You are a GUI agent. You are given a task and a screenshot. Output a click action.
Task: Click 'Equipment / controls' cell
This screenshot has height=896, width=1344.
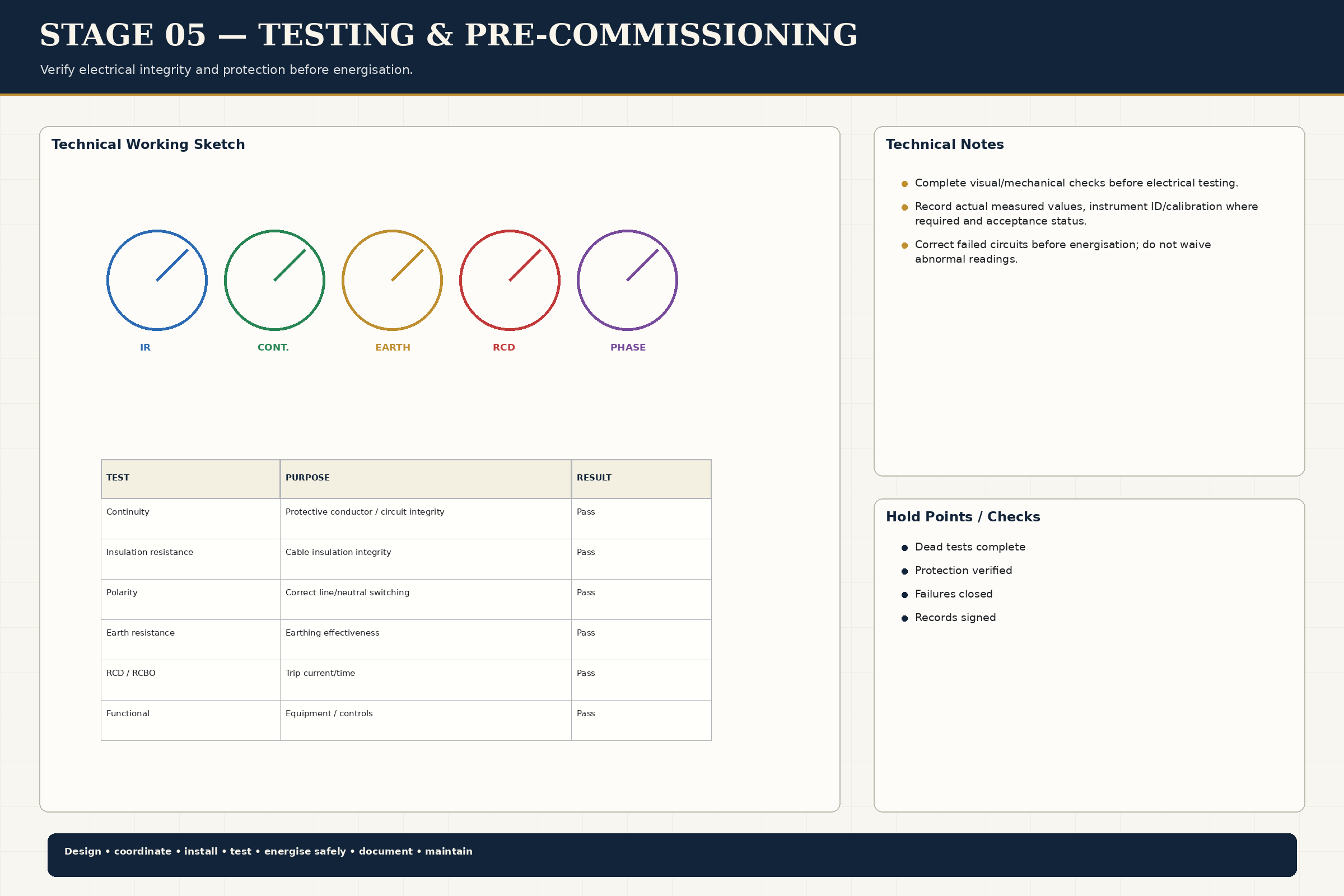[426, 721]
